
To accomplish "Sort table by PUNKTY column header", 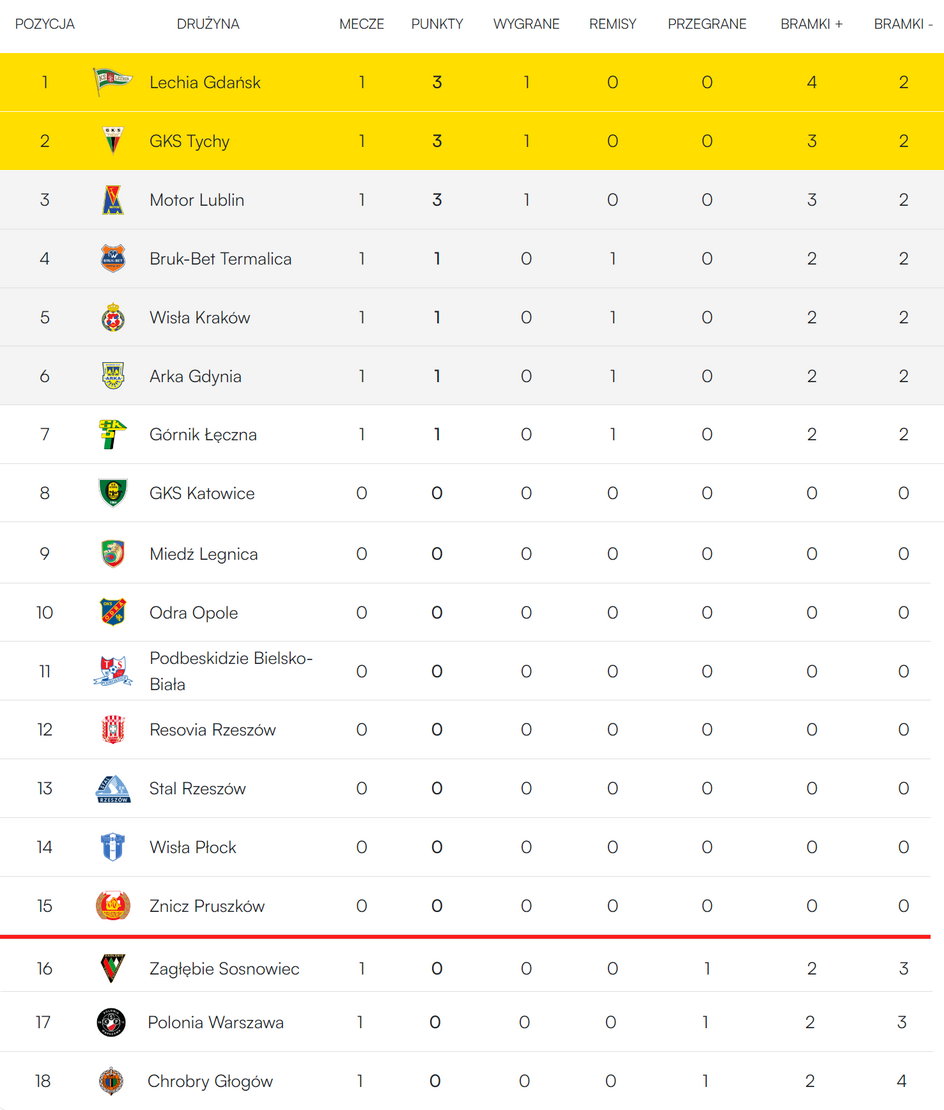I will click(437, 24).
